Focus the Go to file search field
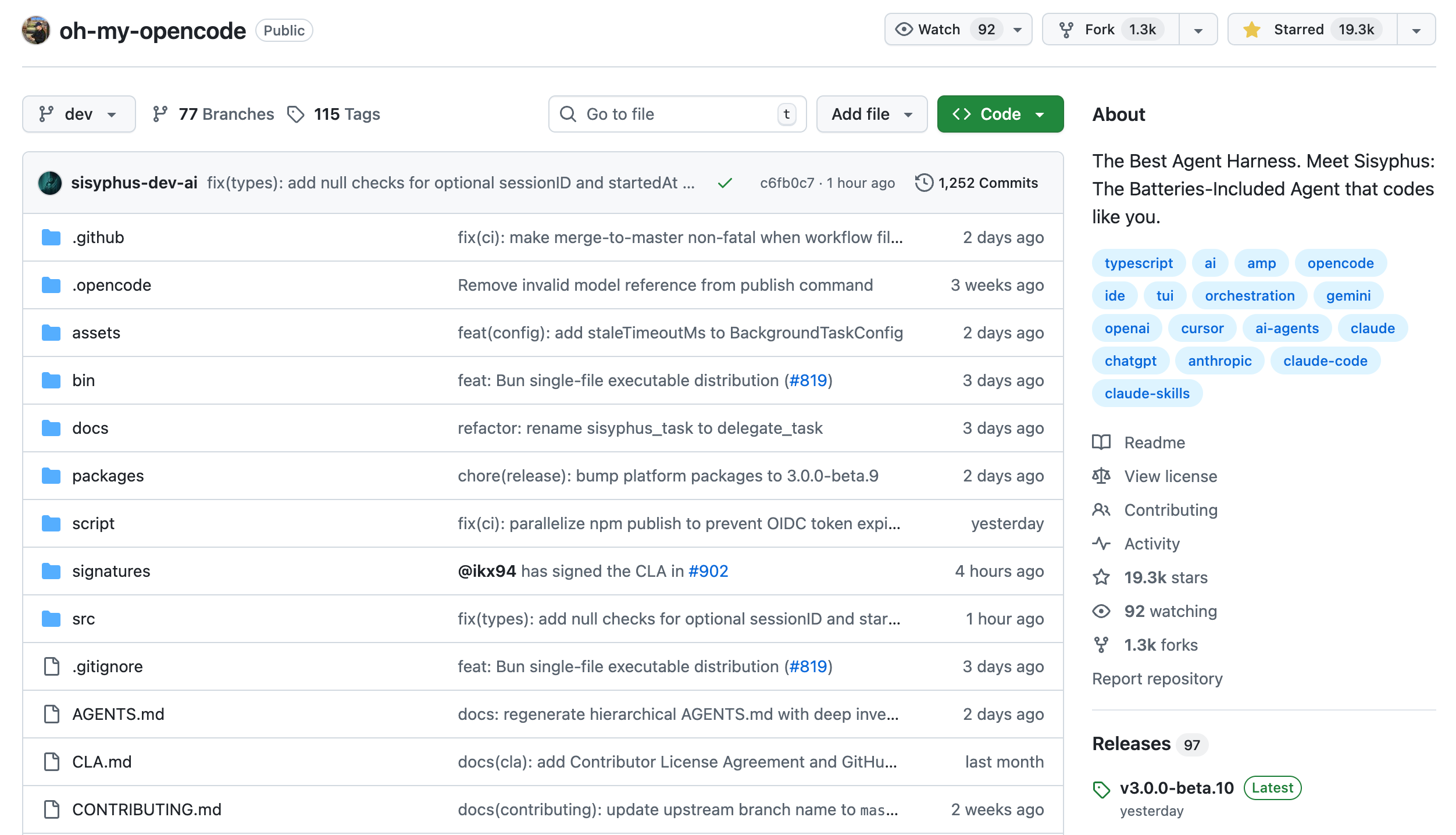This screenshot has height=835, width=1456. coord(677,114)
